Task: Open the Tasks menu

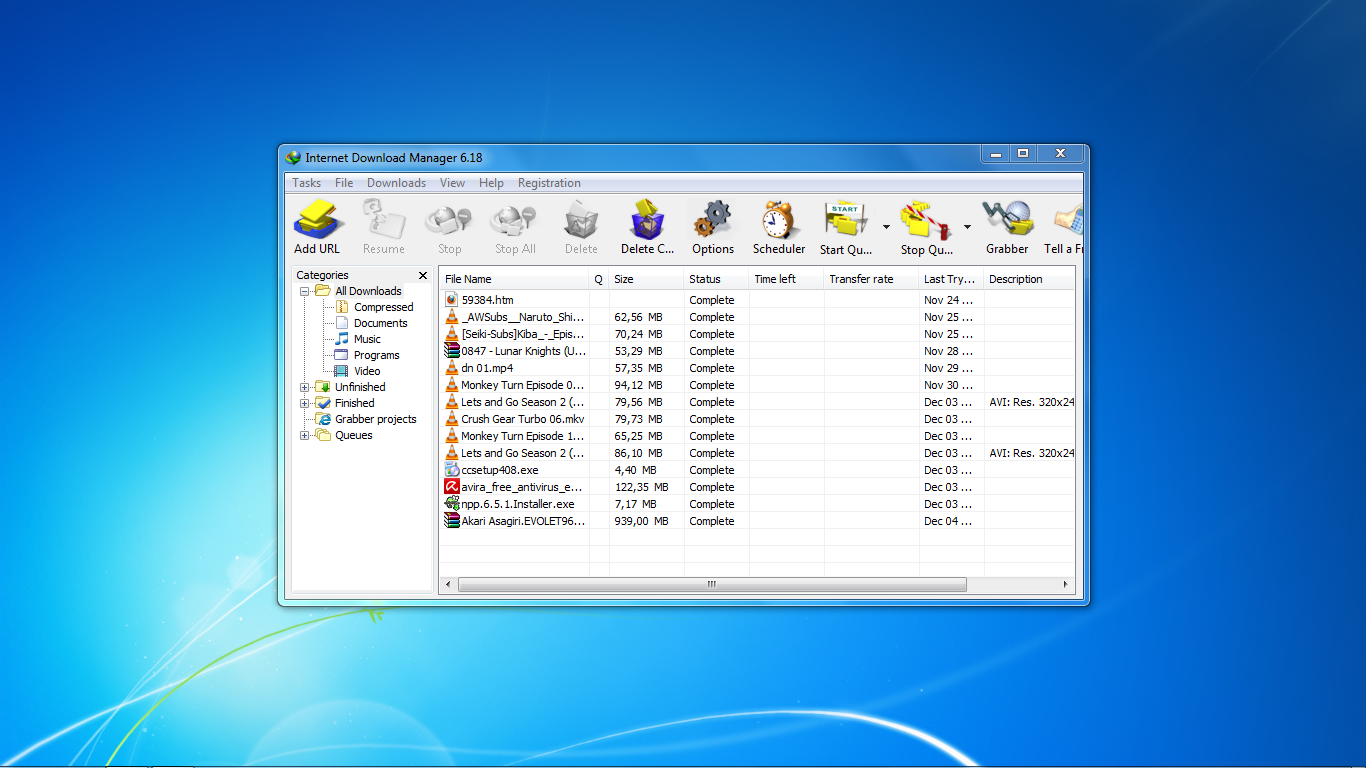Action: pyautogui.click(x=307, y=183)
